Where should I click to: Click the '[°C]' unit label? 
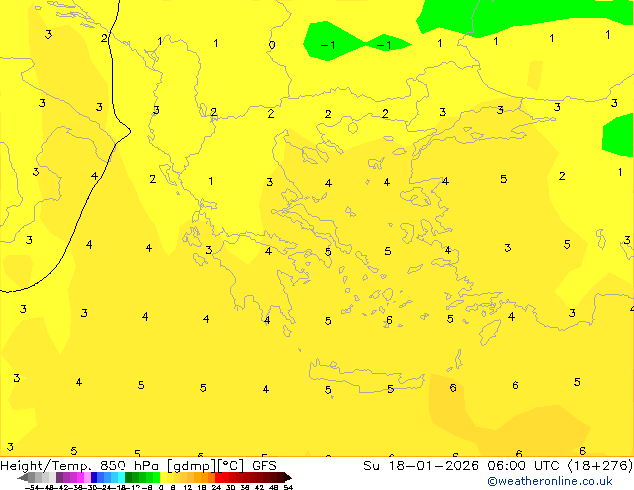click(x=231, y=466)
